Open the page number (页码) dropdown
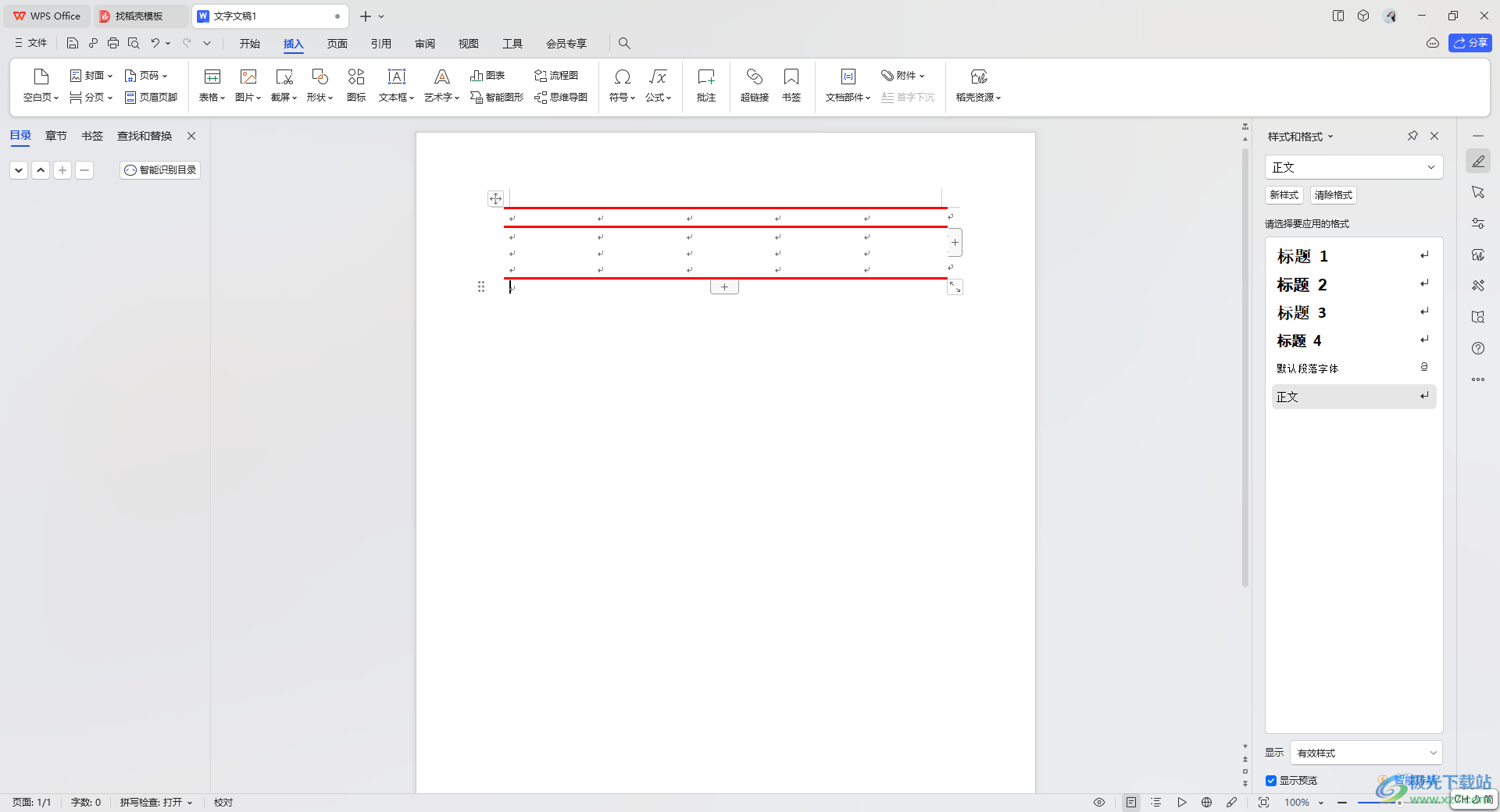The width and height of the screenshot is (1500, 812). (146, 76)
